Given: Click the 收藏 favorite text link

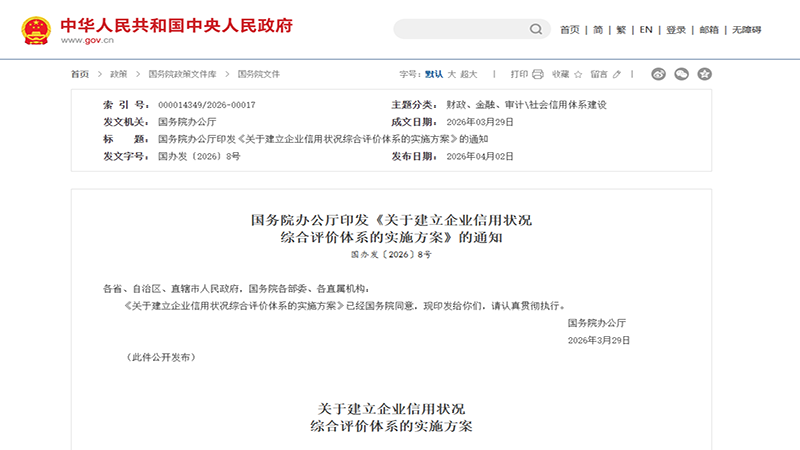Looking at the screenshot, I should [x=561, y=74].
